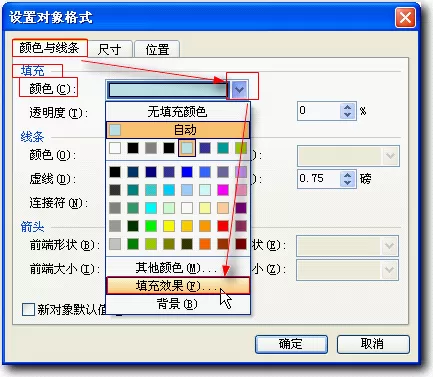Pick the gold color swatch
This screenshot has height=377, width=433.
pyautogui.click(x=187, y=226)
